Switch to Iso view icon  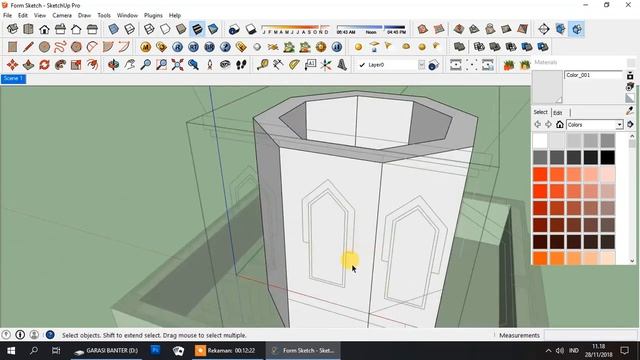[x=12, y=29]
